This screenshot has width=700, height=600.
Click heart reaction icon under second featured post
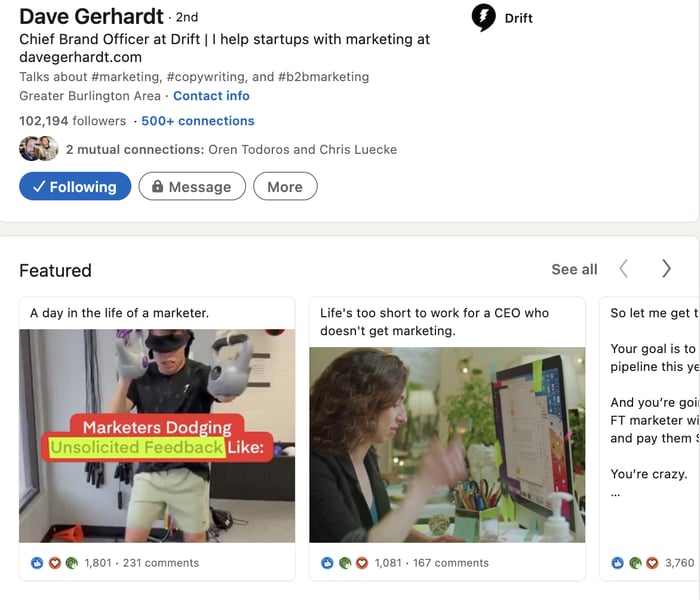(x=362, y=563)
